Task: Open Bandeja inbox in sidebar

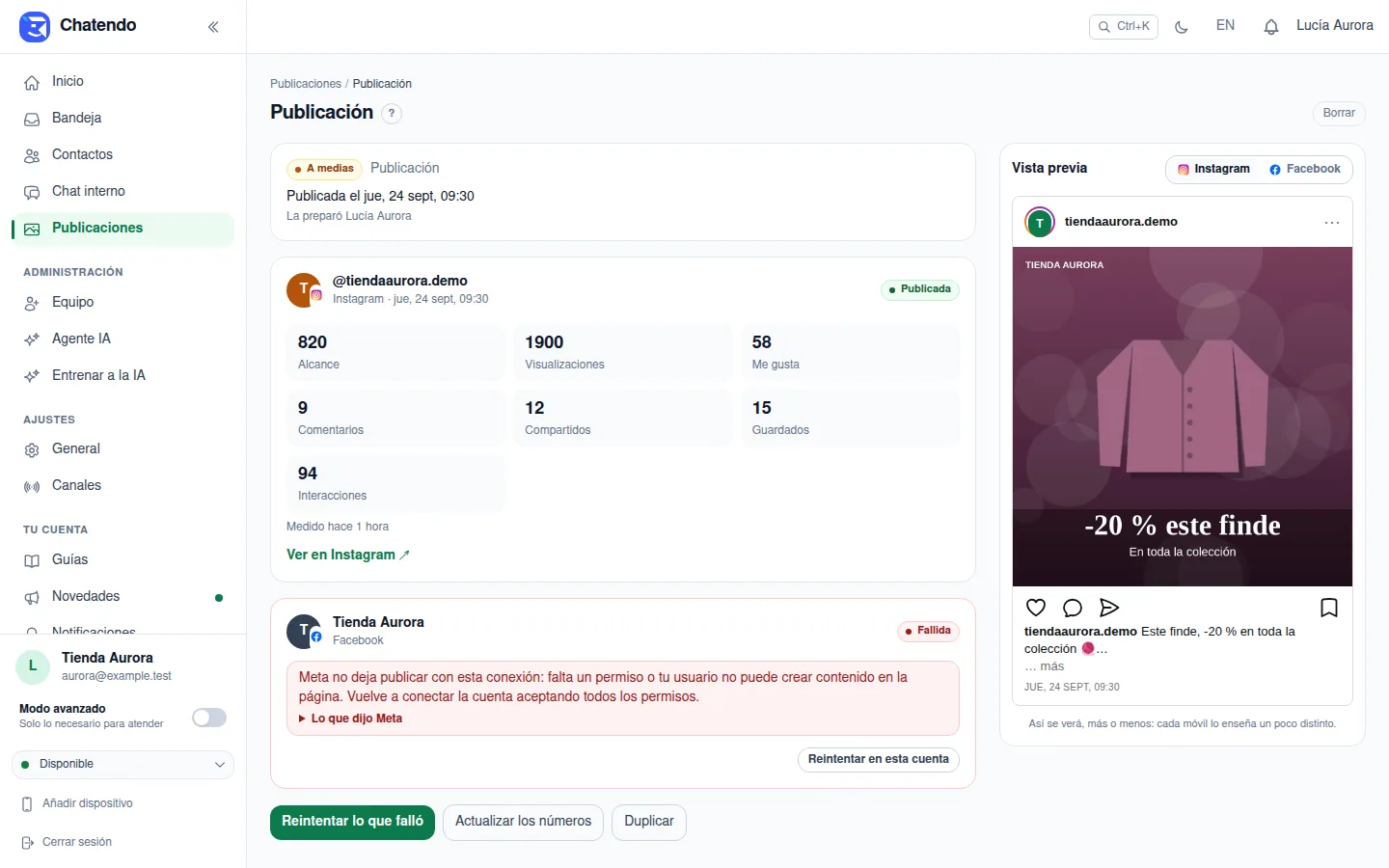Action: click(x=123, y=119)
